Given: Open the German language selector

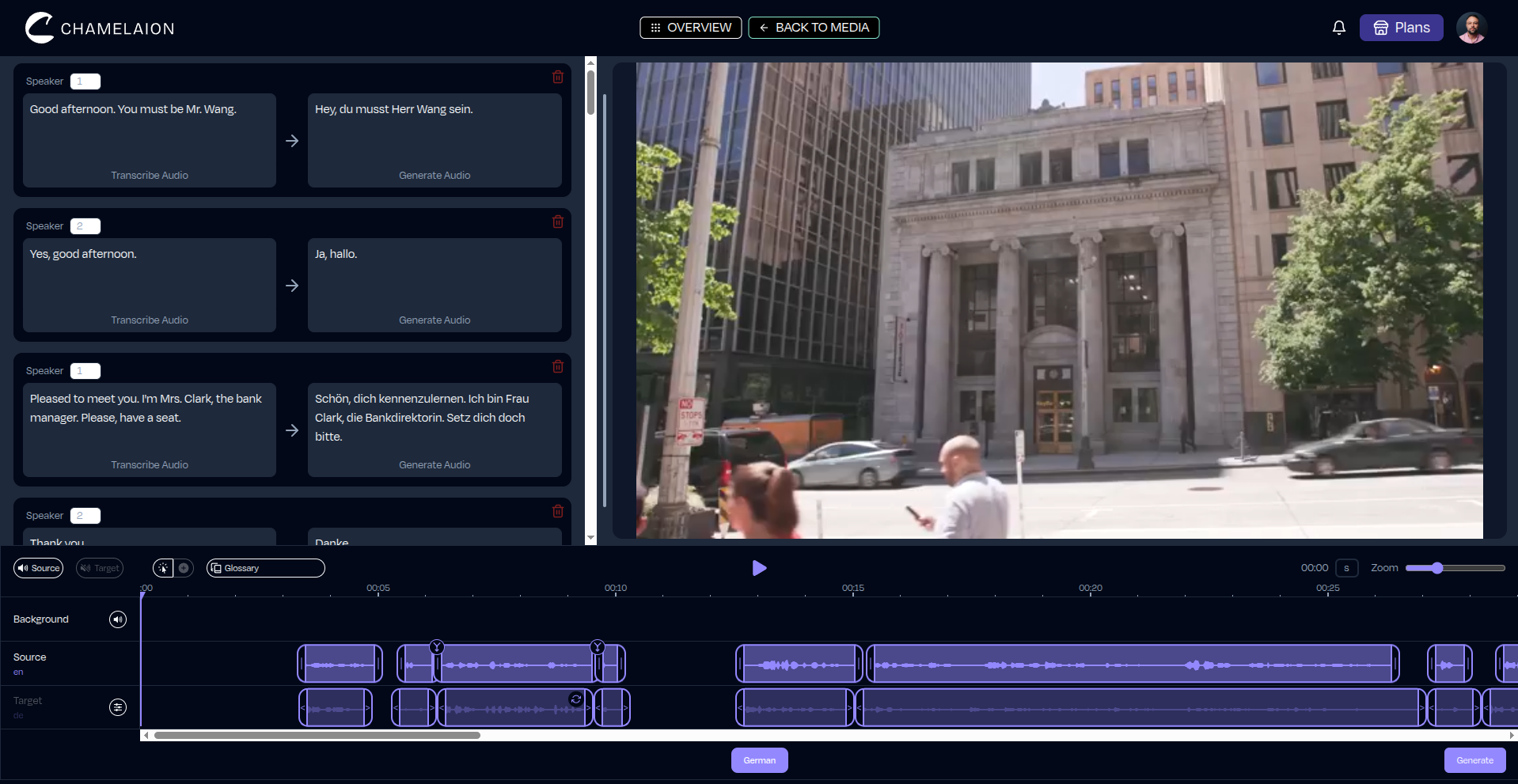Looking at the screenshot, I should click(x=760, y=760).
